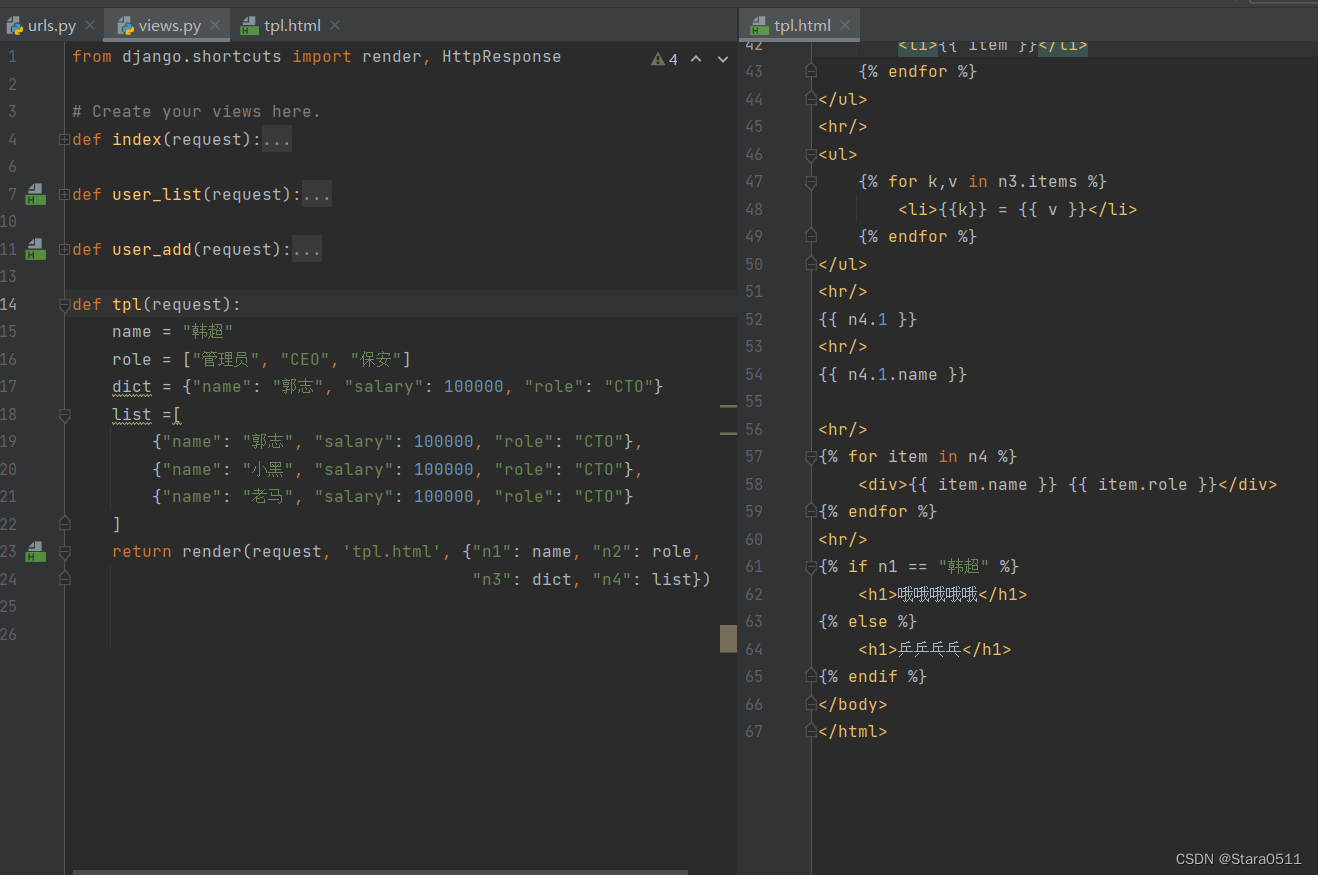
Task: Click line number 48 in tpl.html gutter
Action: pos(754,209)
